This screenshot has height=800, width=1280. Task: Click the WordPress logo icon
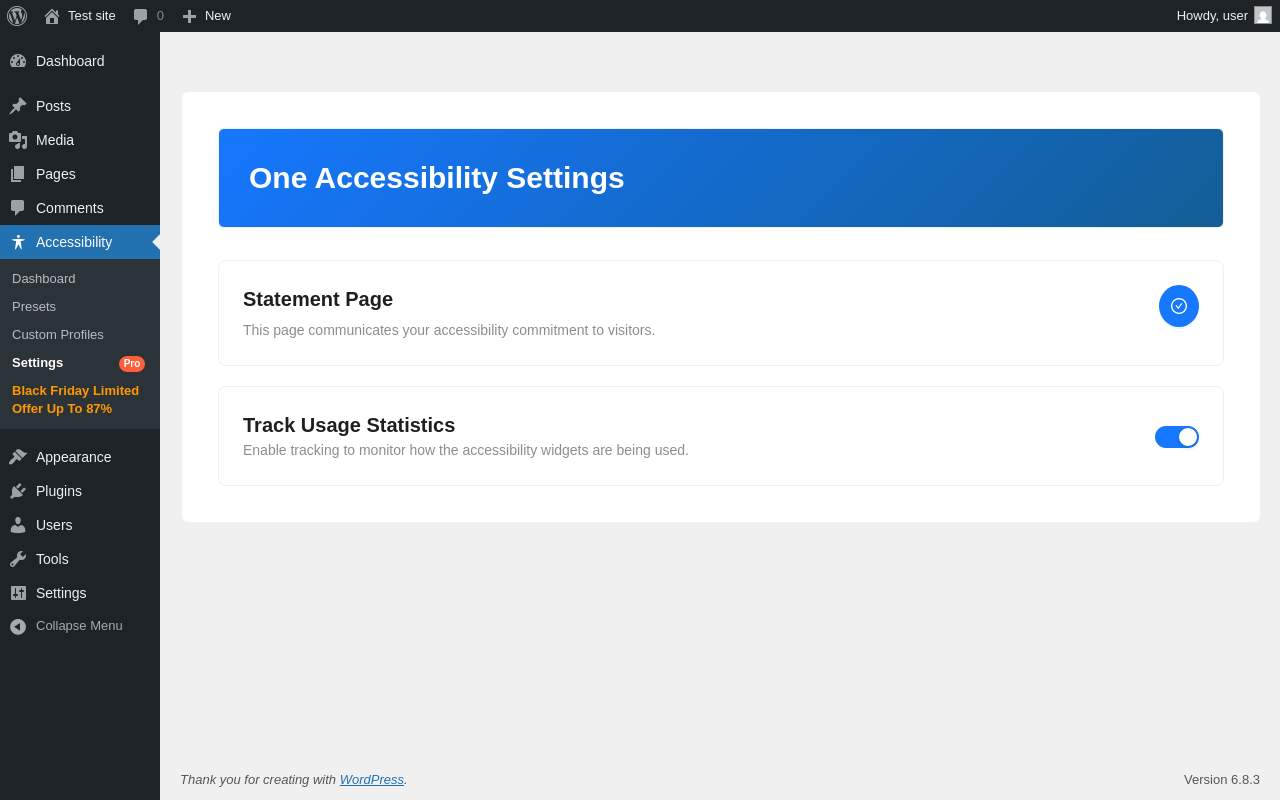pyautogui.click(x=17, y=16)
